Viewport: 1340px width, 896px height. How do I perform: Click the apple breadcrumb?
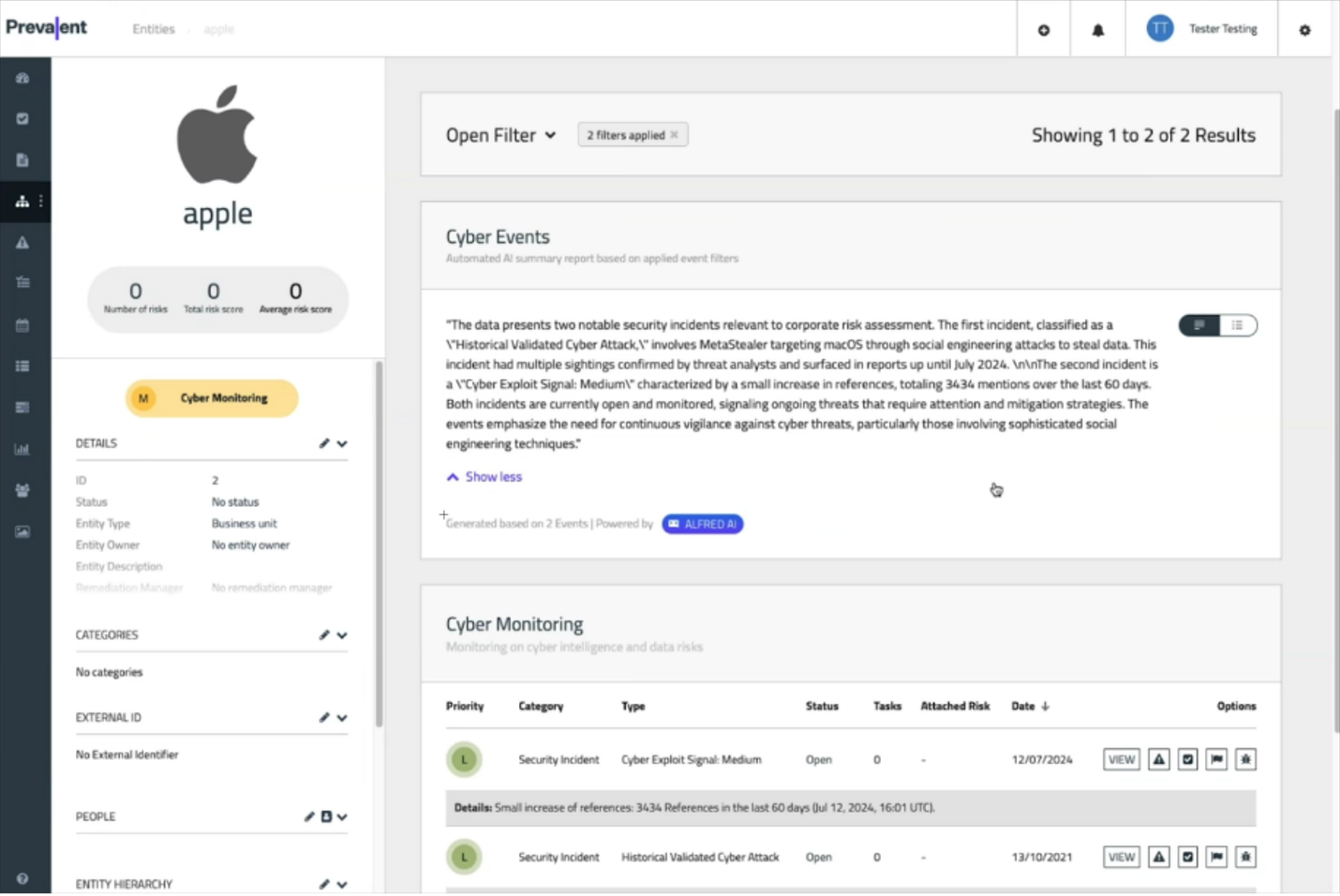coord(218,29)
